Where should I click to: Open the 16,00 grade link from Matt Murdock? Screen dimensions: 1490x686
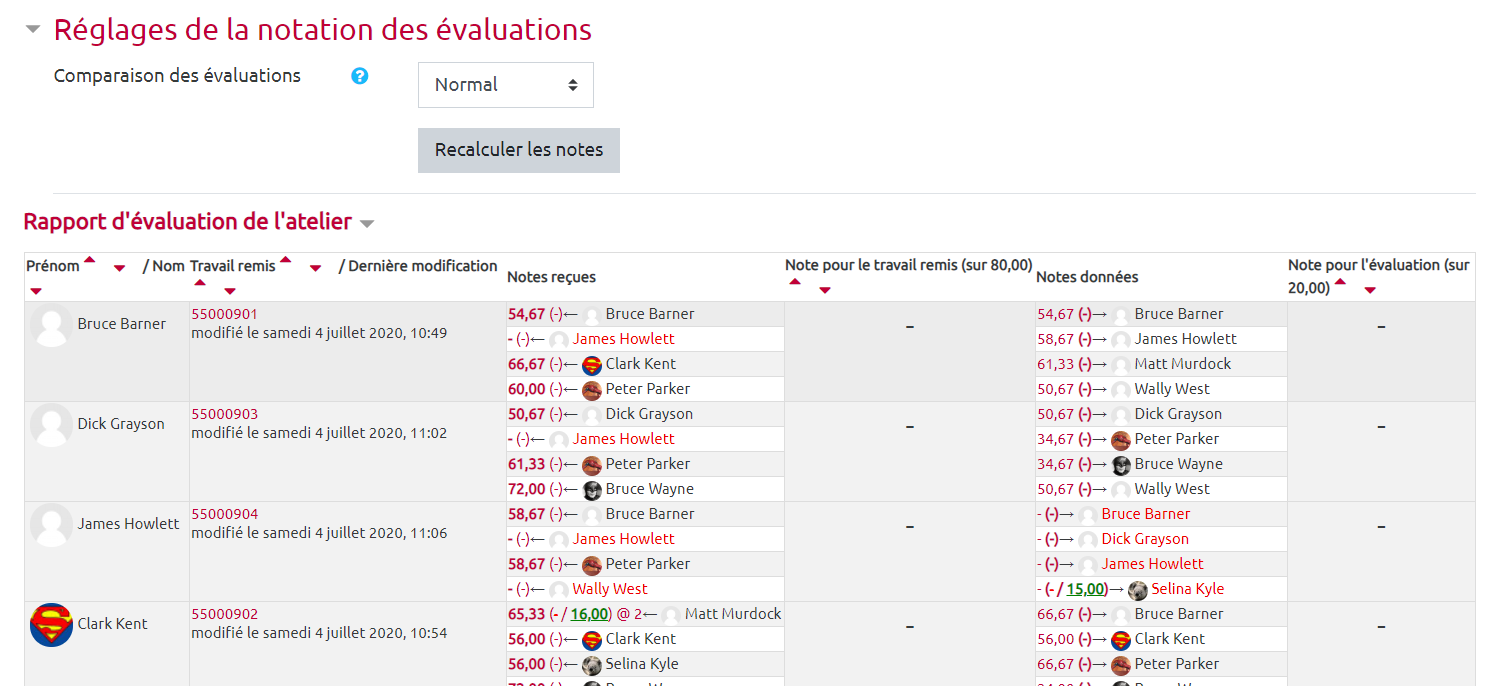tap(589, 614)
